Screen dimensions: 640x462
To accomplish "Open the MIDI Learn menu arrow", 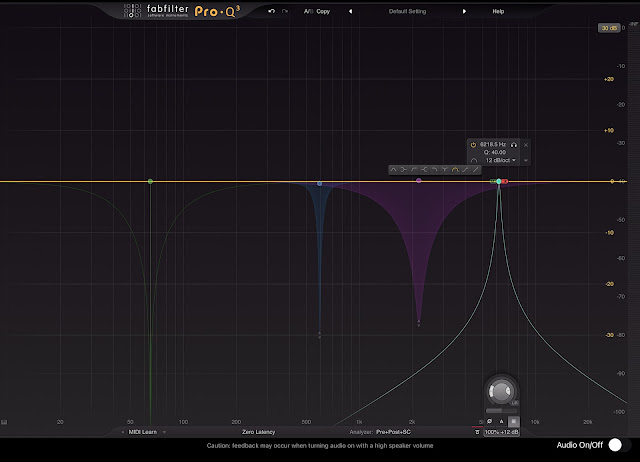I will click(164, 432).
